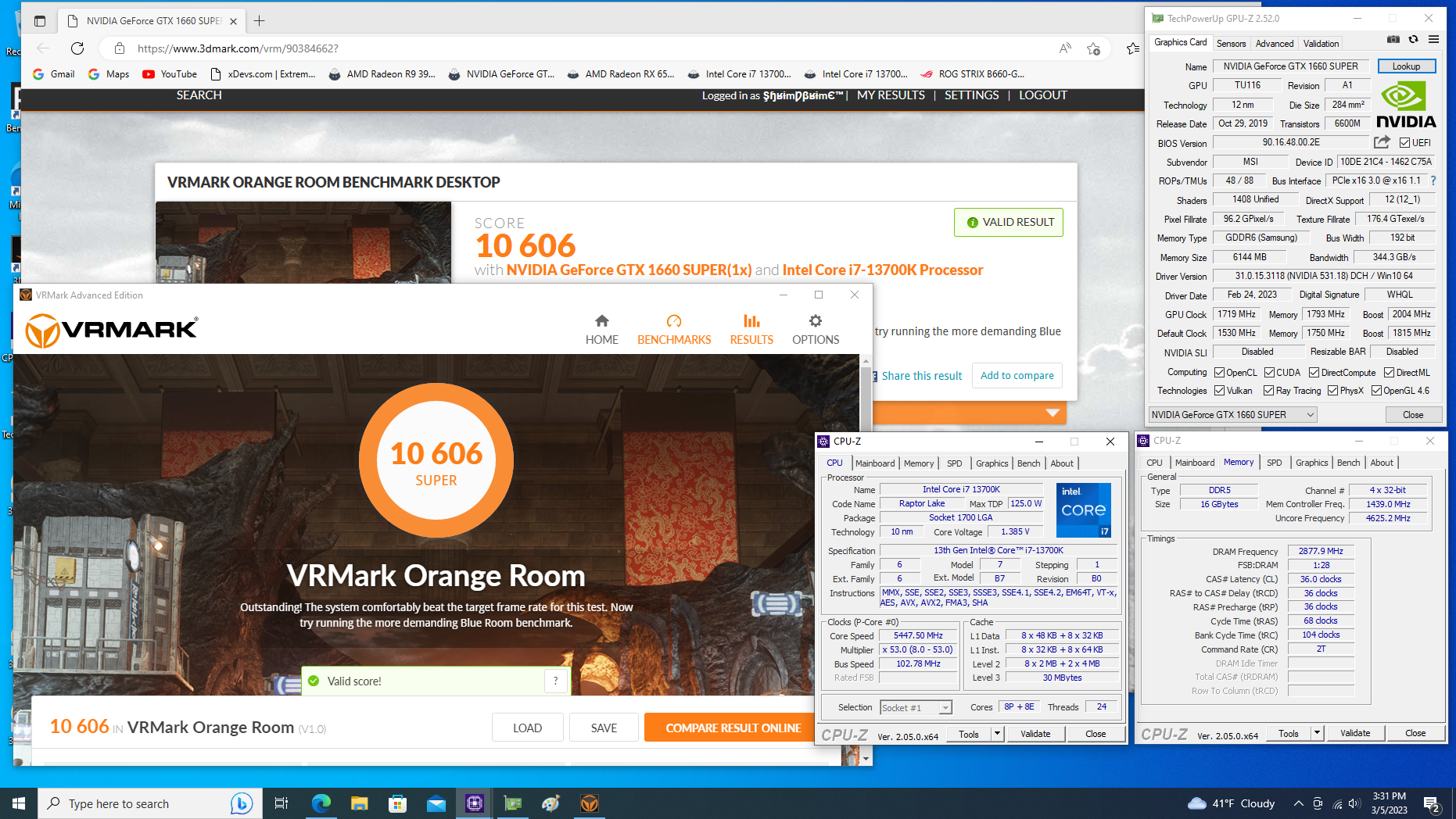Open the VRMark taskbar icon
Image resolution: width=1456 pixels, height=819 pixels.
tap(589, 803)
